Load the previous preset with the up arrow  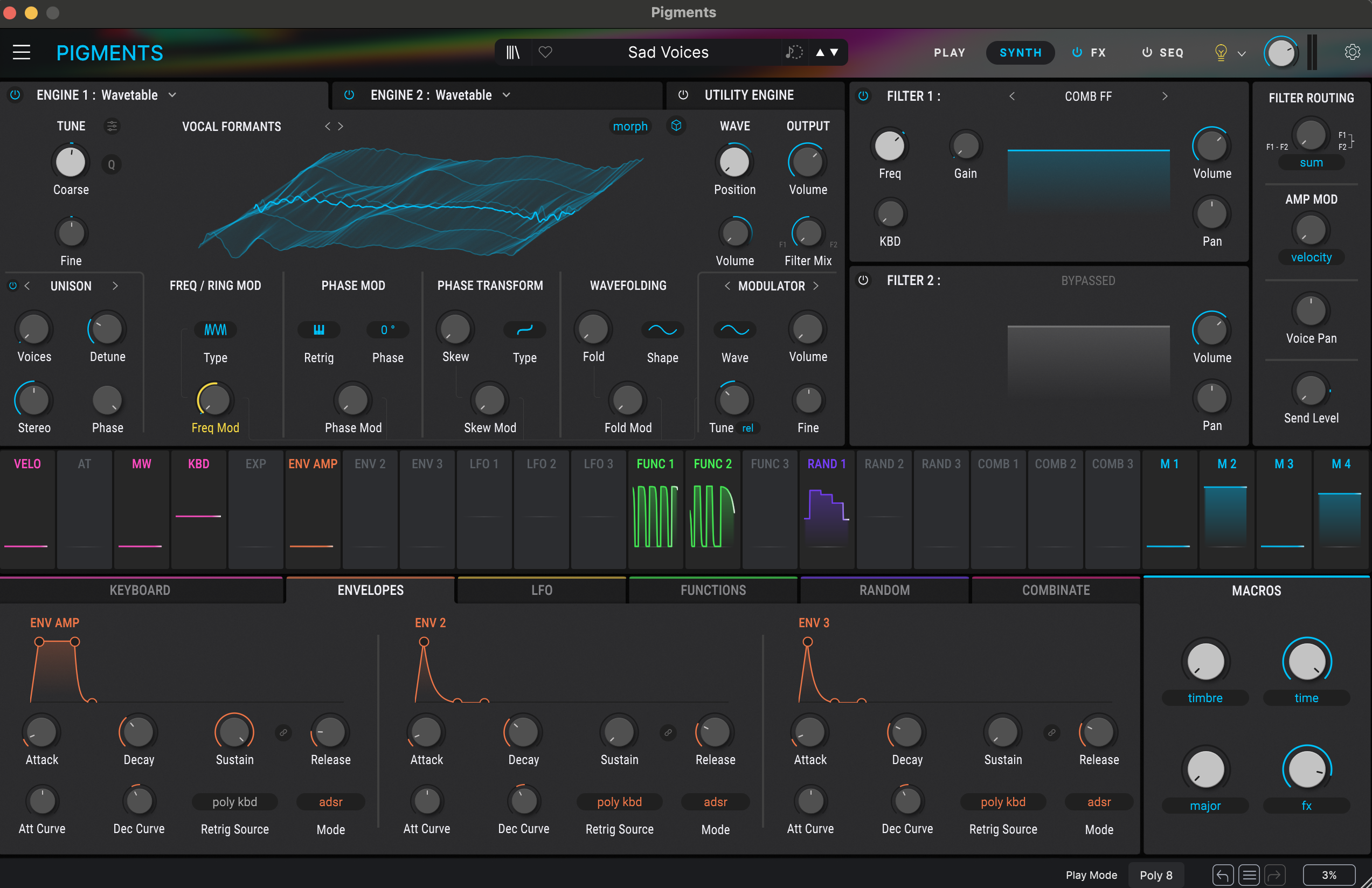click(820, 52)
